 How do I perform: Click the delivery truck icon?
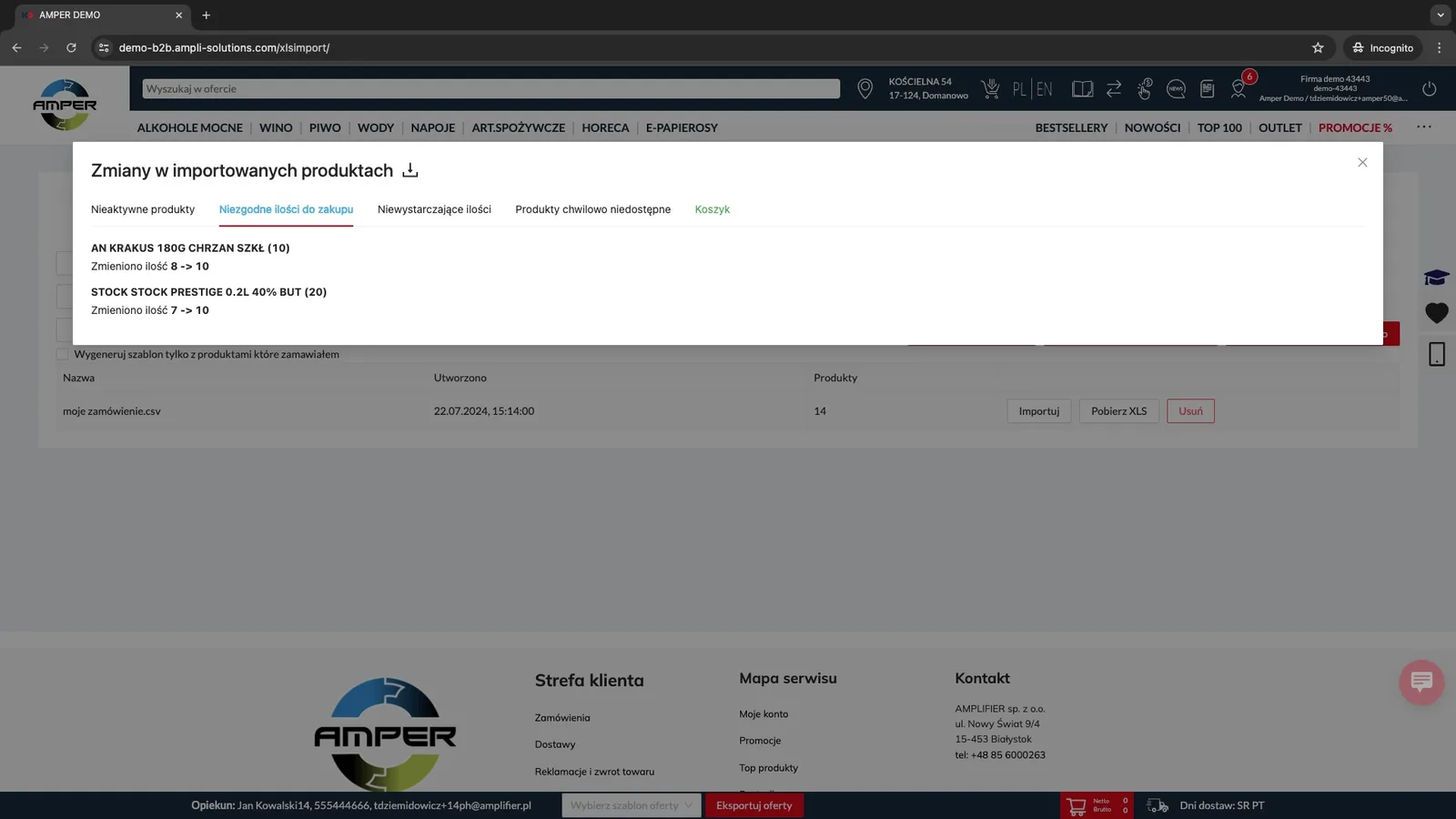click(x=1158, y=805)
